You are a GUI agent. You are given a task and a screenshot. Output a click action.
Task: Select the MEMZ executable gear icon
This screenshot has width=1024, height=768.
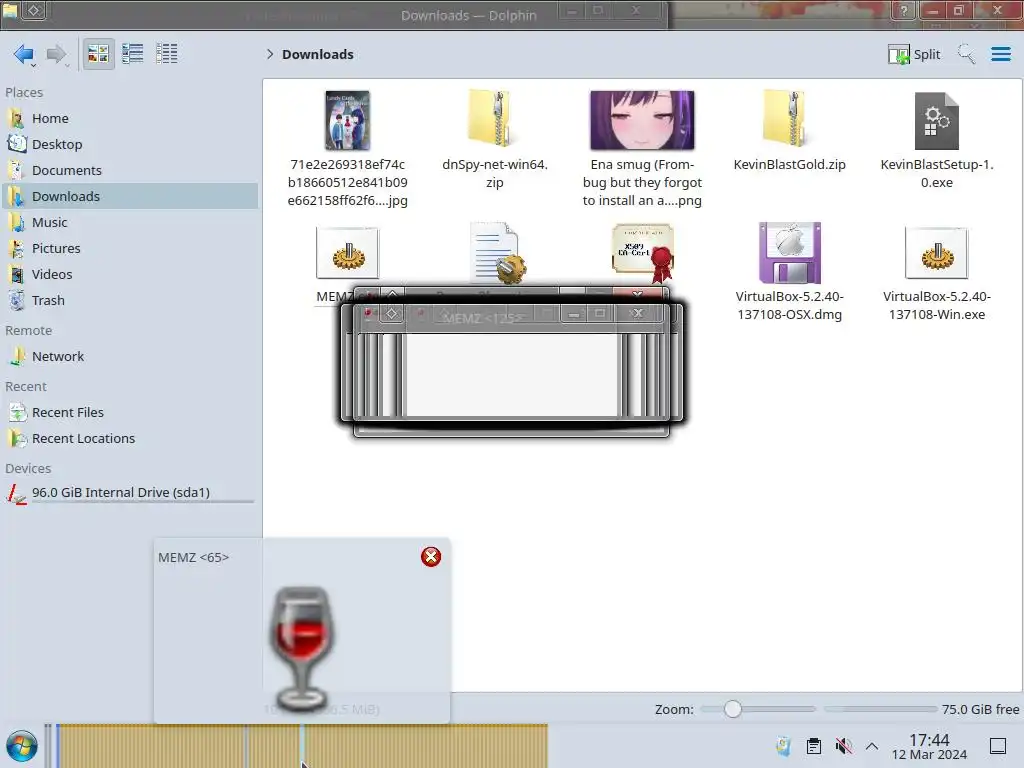coord(347,253)
